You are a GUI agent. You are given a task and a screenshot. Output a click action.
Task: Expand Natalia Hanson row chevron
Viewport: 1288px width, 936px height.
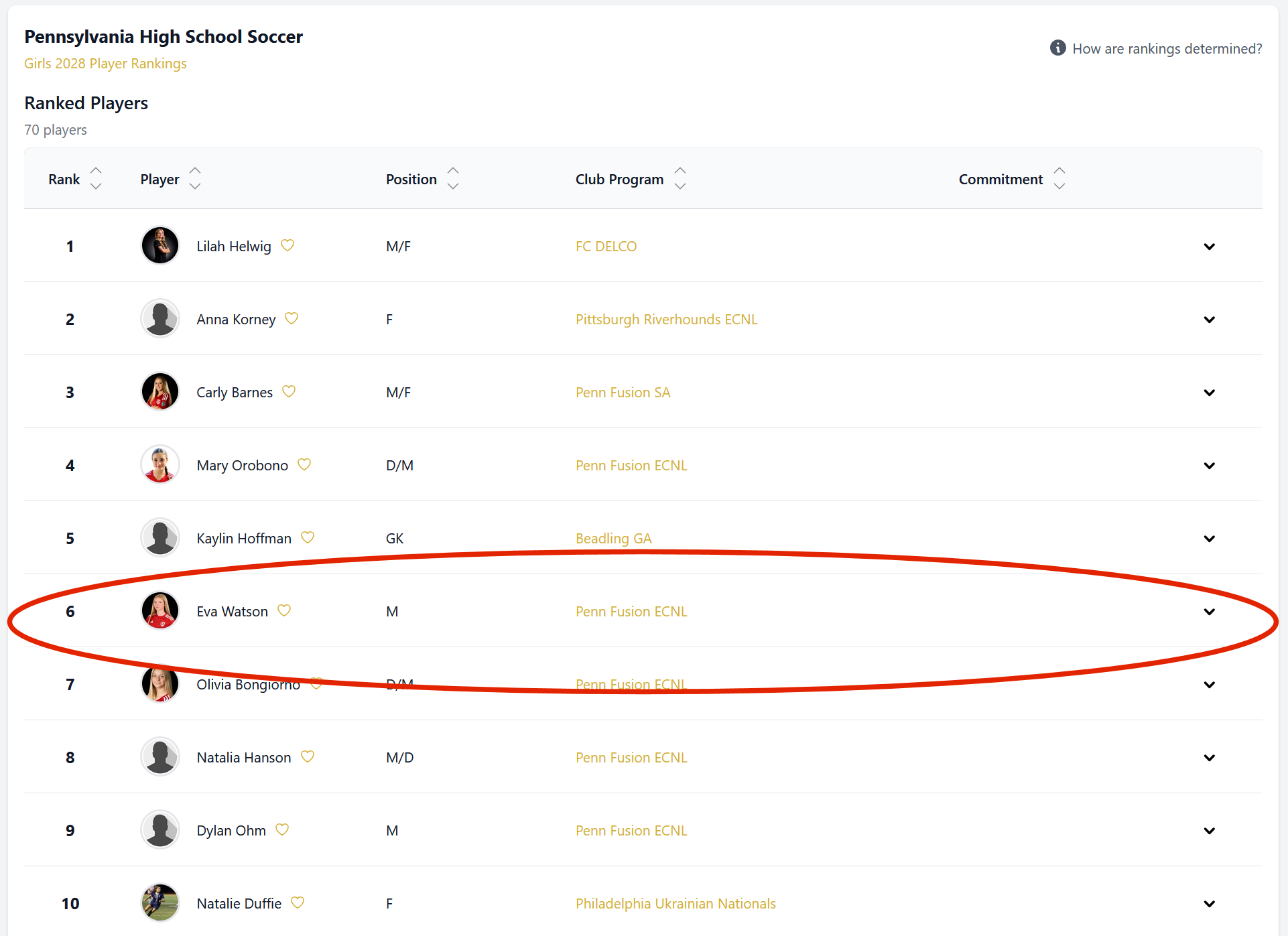point(1209,758)
